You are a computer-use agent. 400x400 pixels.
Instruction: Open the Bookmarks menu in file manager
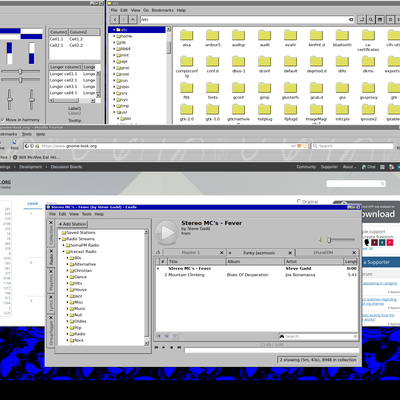pyautogui.click(x=163, y=10)
